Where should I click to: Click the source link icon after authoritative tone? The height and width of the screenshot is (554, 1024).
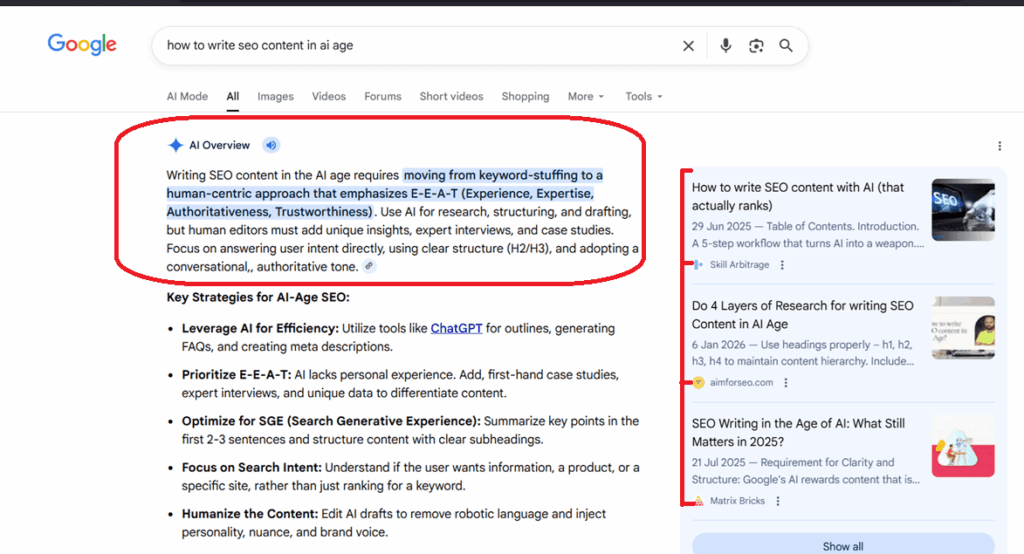370,267
